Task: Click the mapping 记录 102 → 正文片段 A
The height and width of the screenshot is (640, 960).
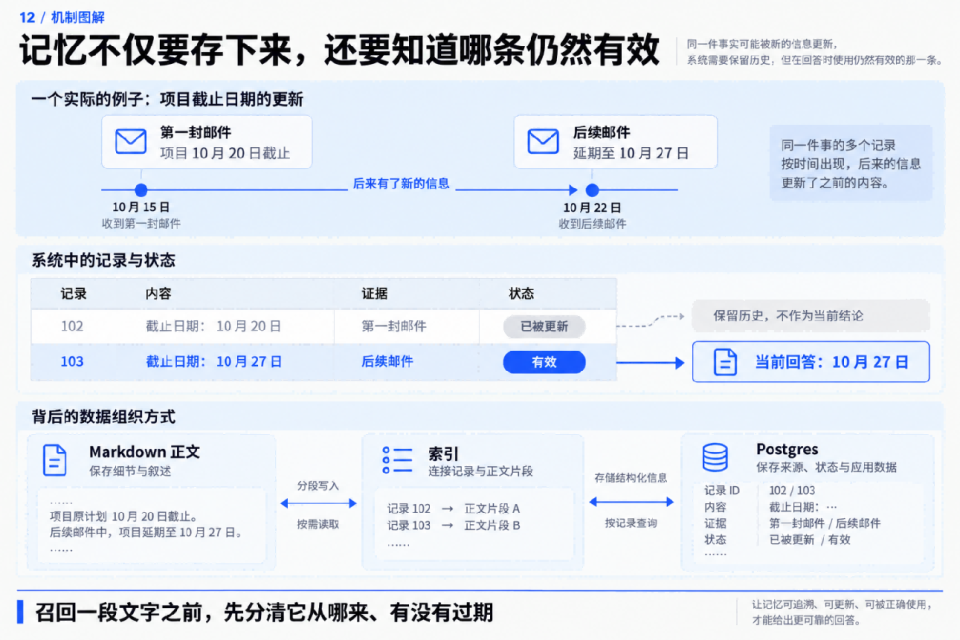Action: (453, 508)
